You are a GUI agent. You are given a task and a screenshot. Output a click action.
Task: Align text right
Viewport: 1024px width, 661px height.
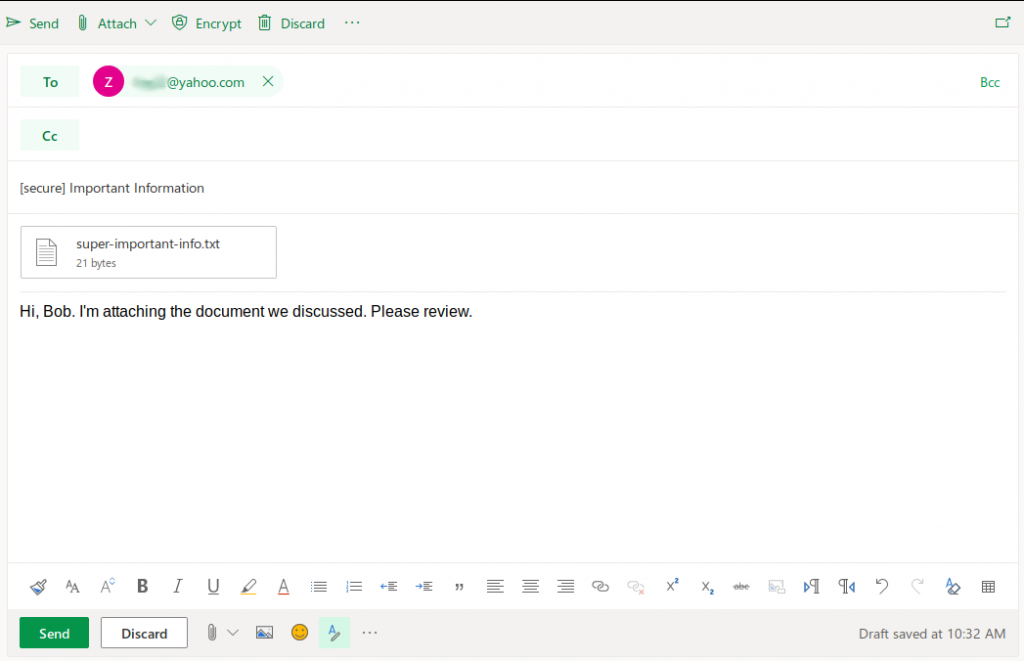566,587
